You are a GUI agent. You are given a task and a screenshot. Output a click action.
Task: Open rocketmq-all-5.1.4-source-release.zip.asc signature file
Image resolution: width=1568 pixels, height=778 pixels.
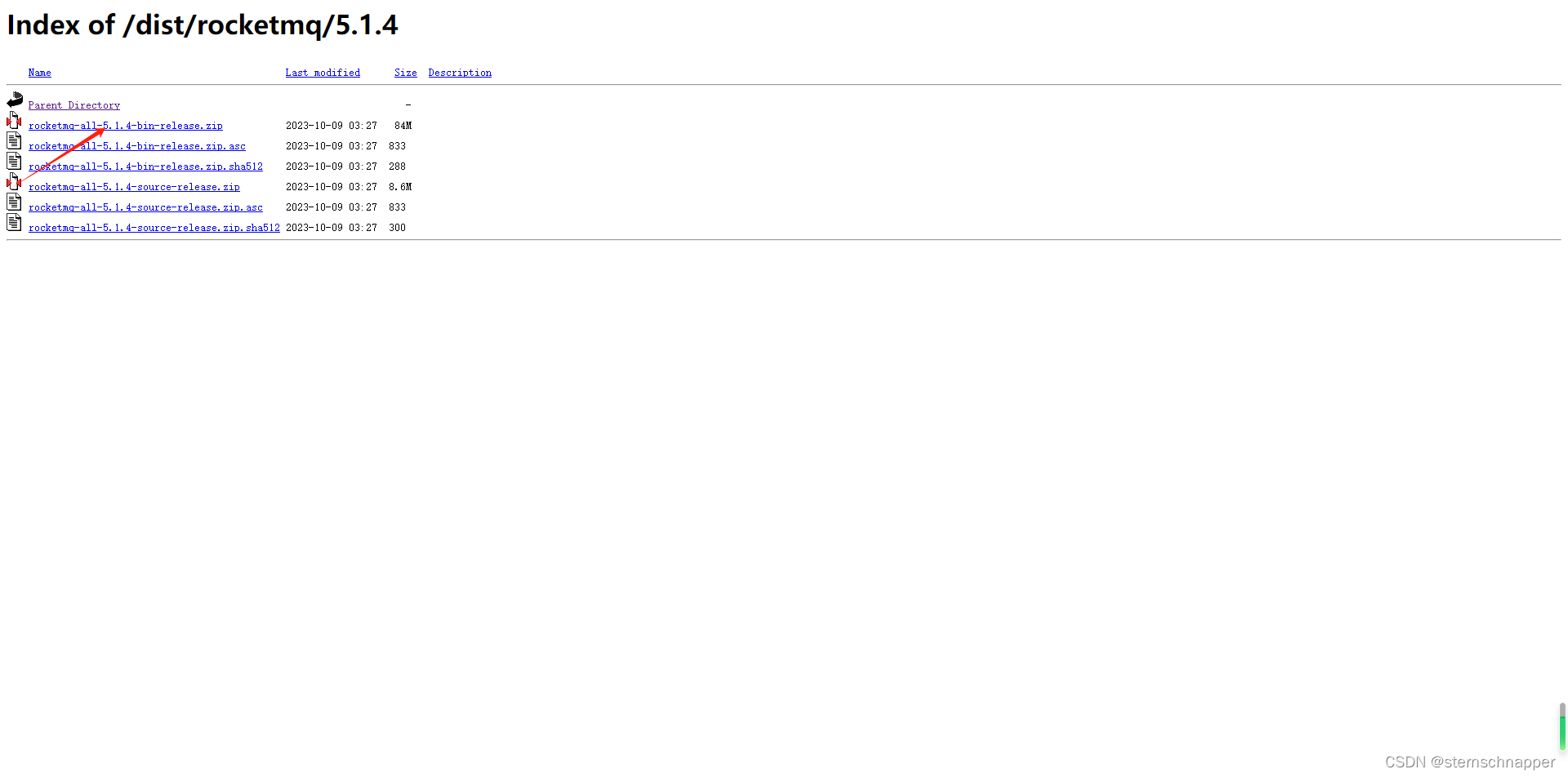146,207
